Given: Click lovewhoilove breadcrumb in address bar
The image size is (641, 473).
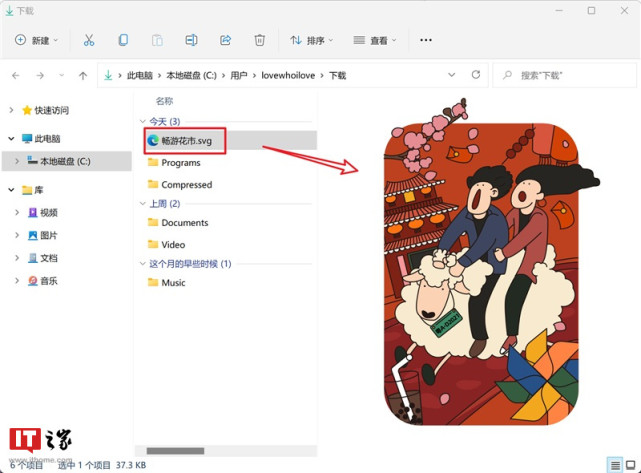Looking at the screenshot, I should tap(288, 75).
